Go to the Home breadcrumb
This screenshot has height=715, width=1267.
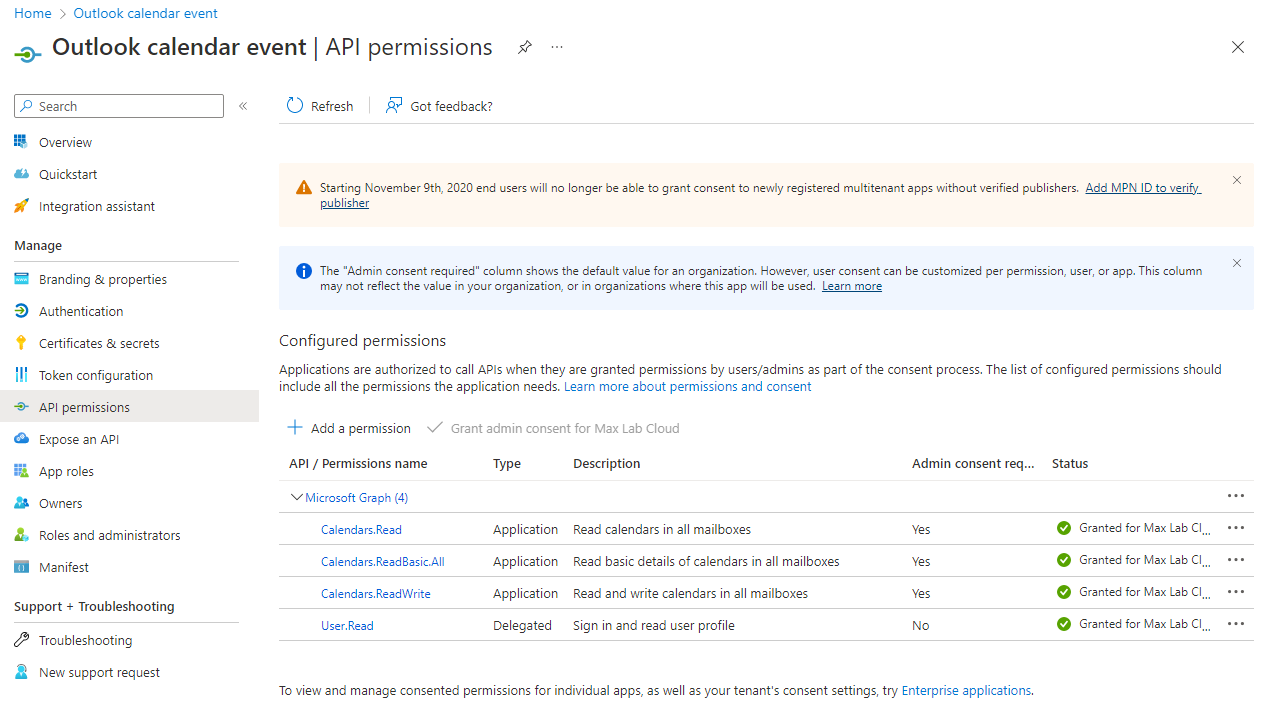click(33, 13)
